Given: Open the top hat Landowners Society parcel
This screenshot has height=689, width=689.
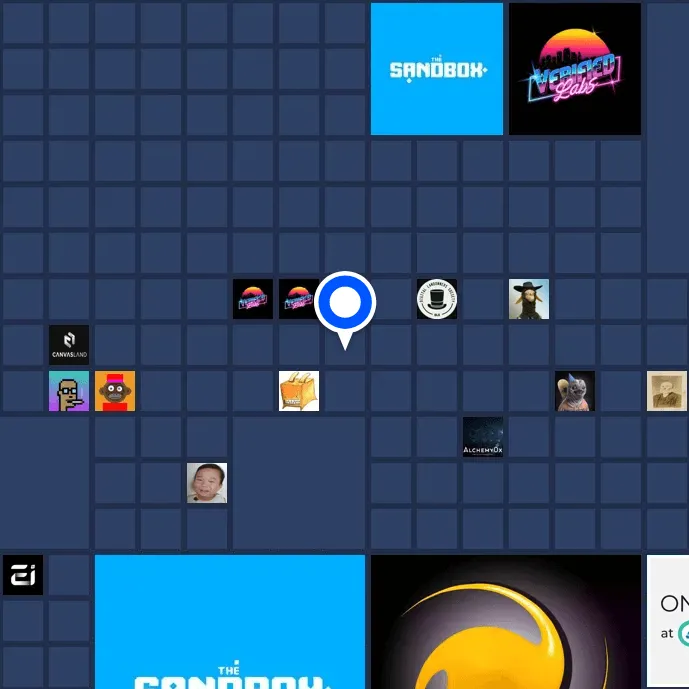Looking at the screenshot, I should point(437,299).
